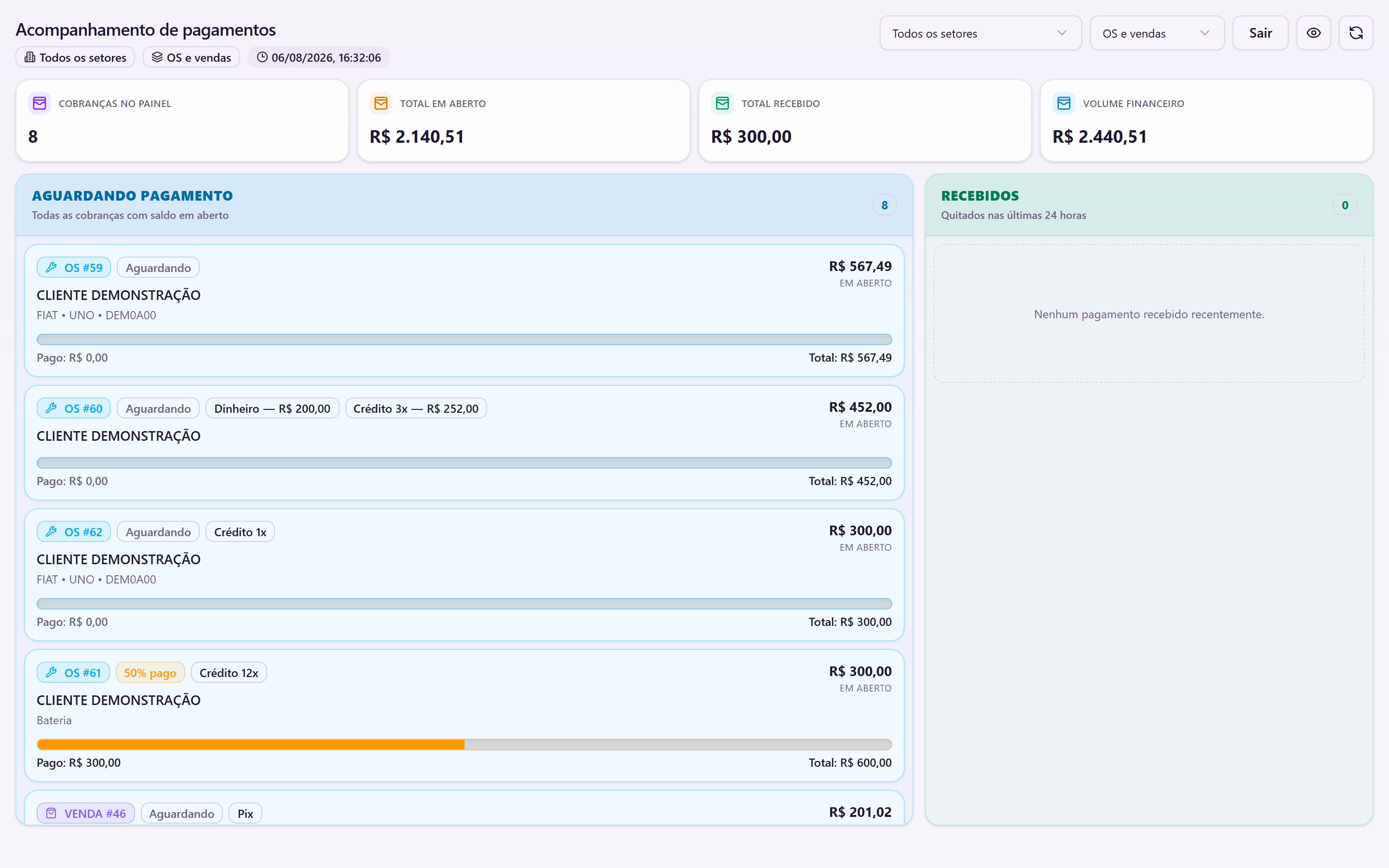This screenshot has width=1389, height=868.
Task: Click the OS e vendas filter chip
Action: (191, 57)
